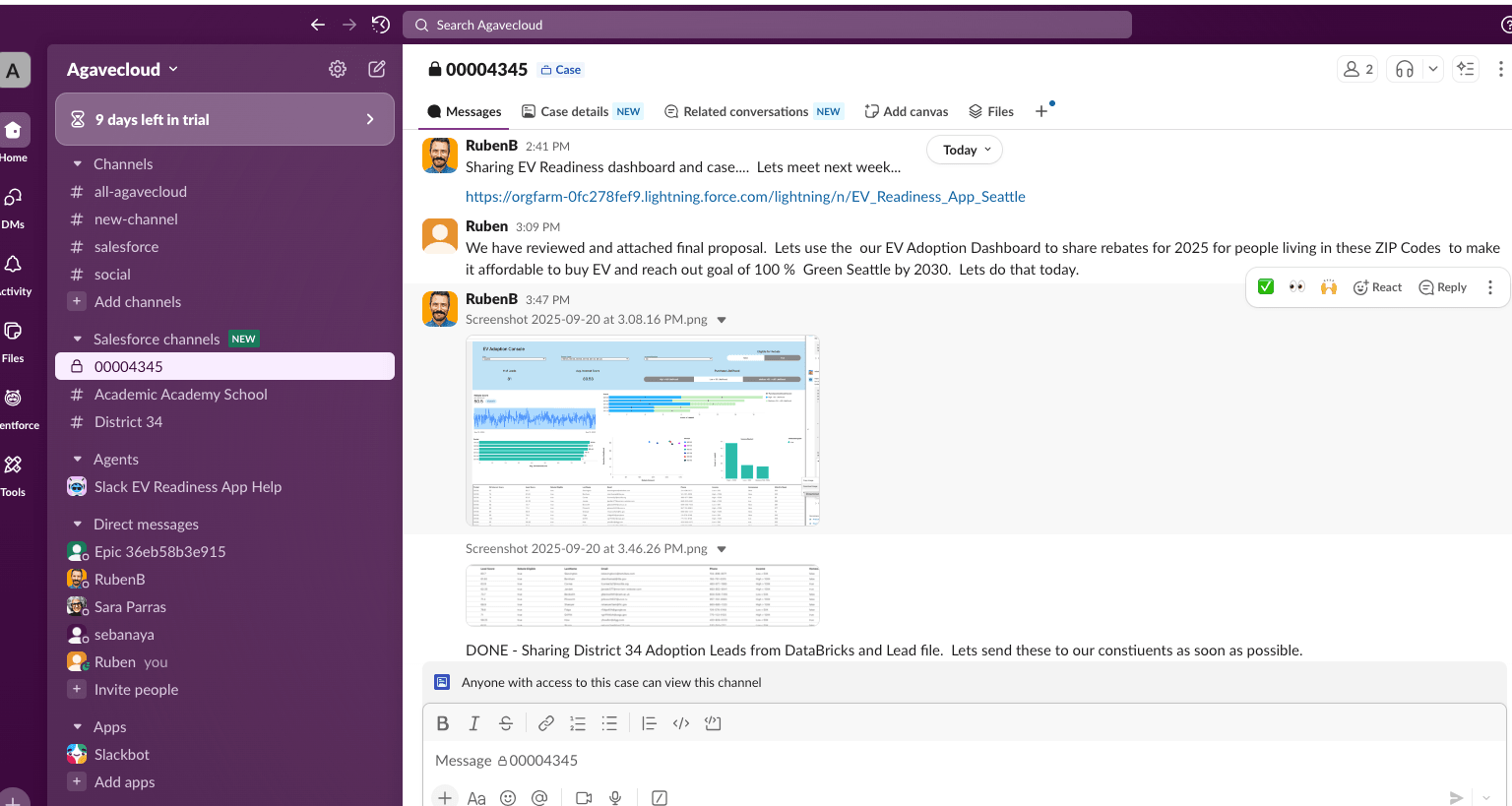Image resolution: width=1512 pixels, height=806 pixels.
Task: Open the Related conversations tab
Action: coord(753,111)
